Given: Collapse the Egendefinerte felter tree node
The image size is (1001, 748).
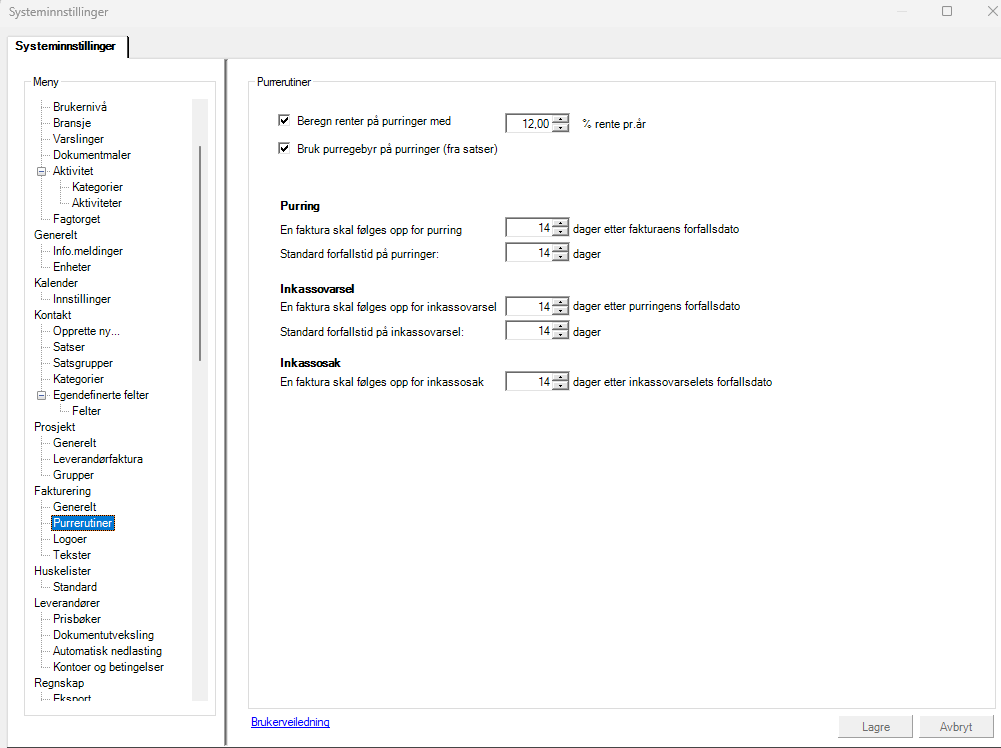Looking at the screenshot, I should [41, 395].
